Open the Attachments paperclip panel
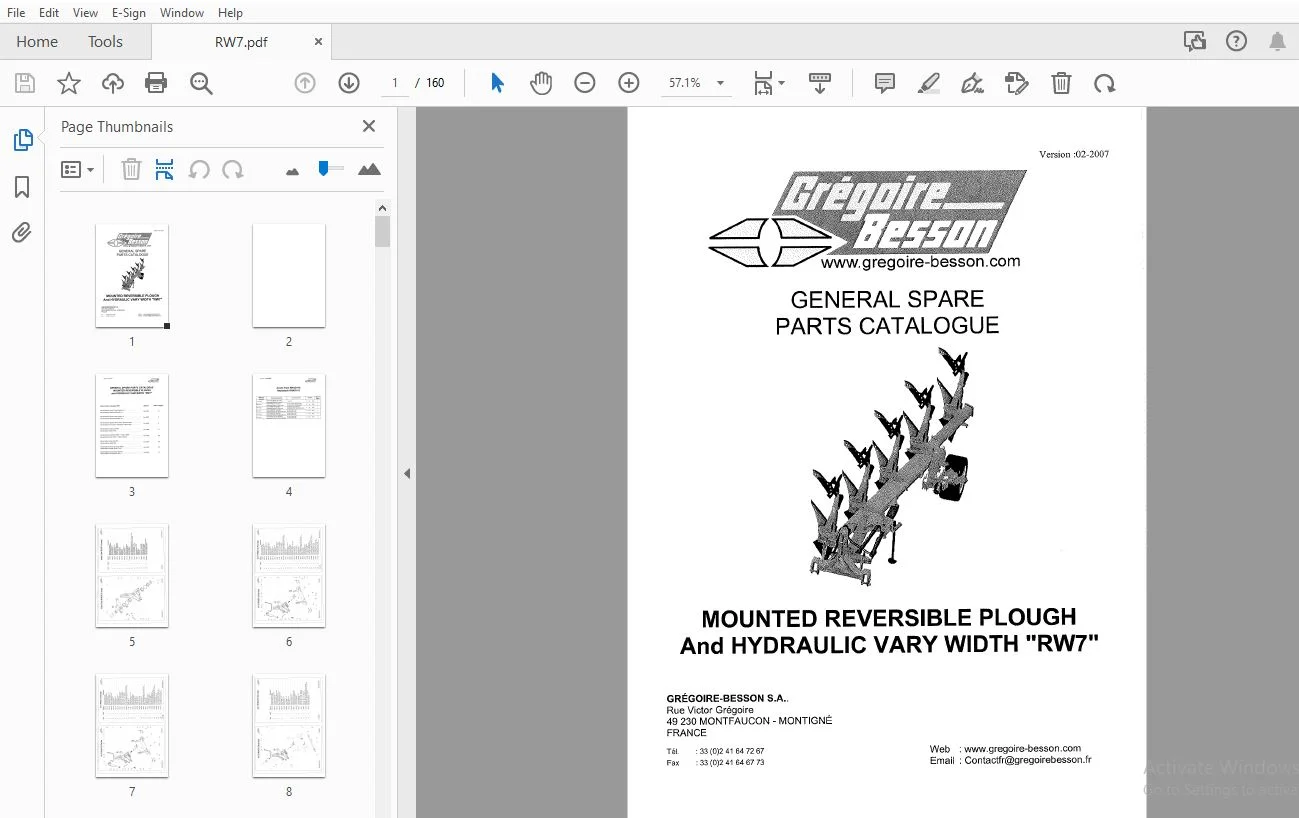This screenshot has width=1299, height=818. tap(22, 233)
